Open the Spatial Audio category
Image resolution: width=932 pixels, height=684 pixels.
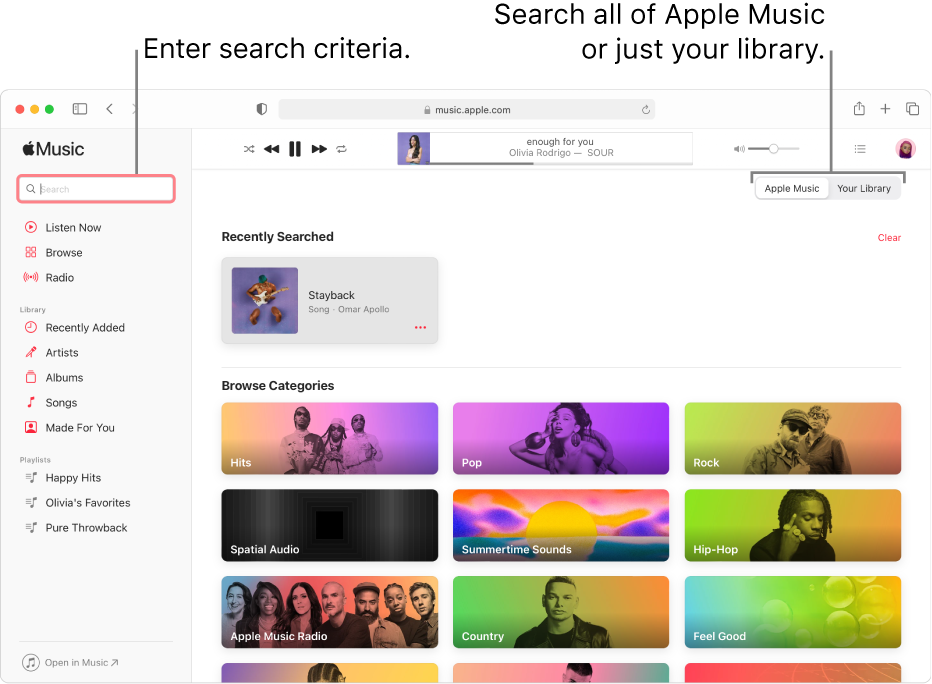(330, 525)
